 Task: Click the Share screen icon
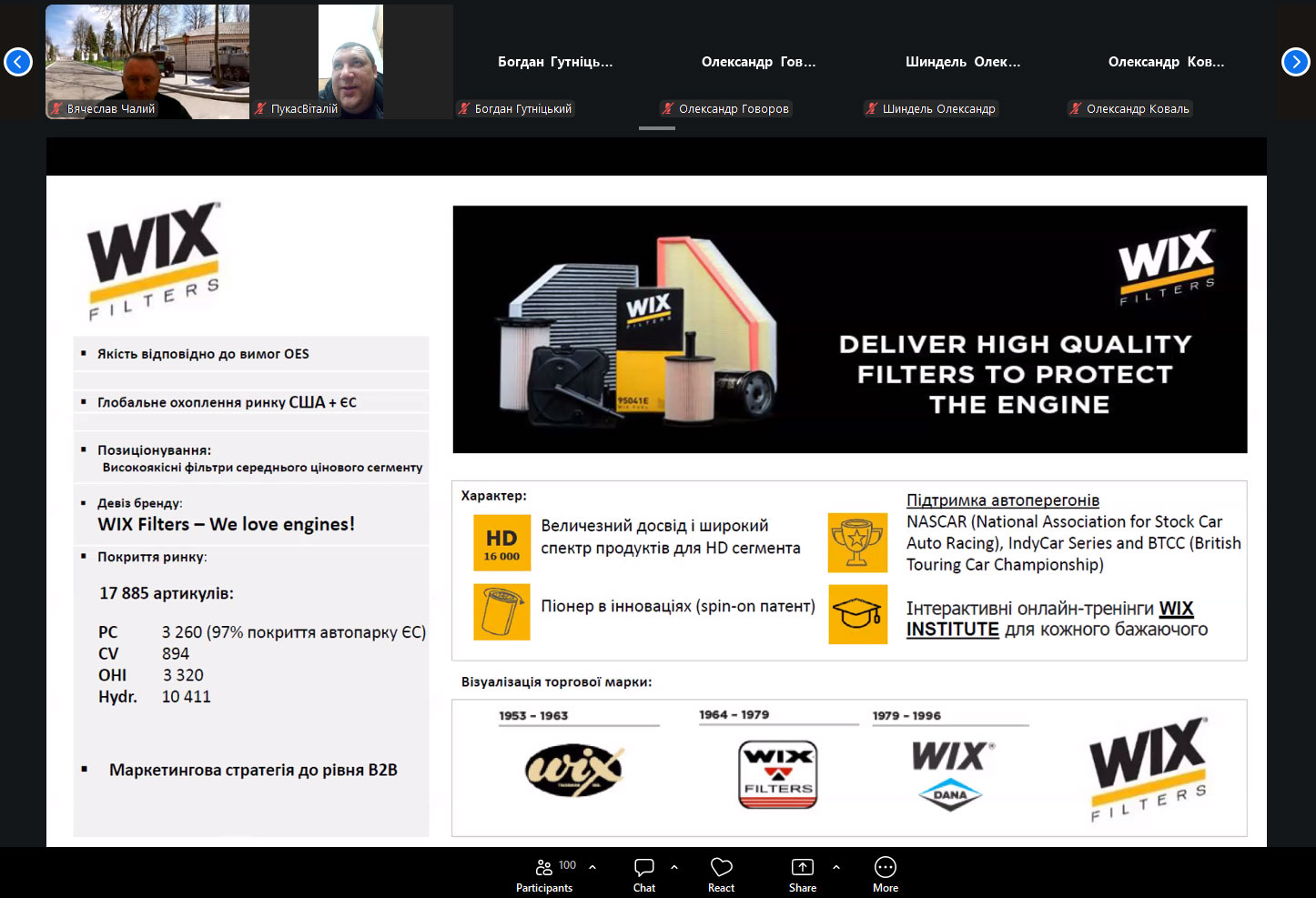[802, 875]
